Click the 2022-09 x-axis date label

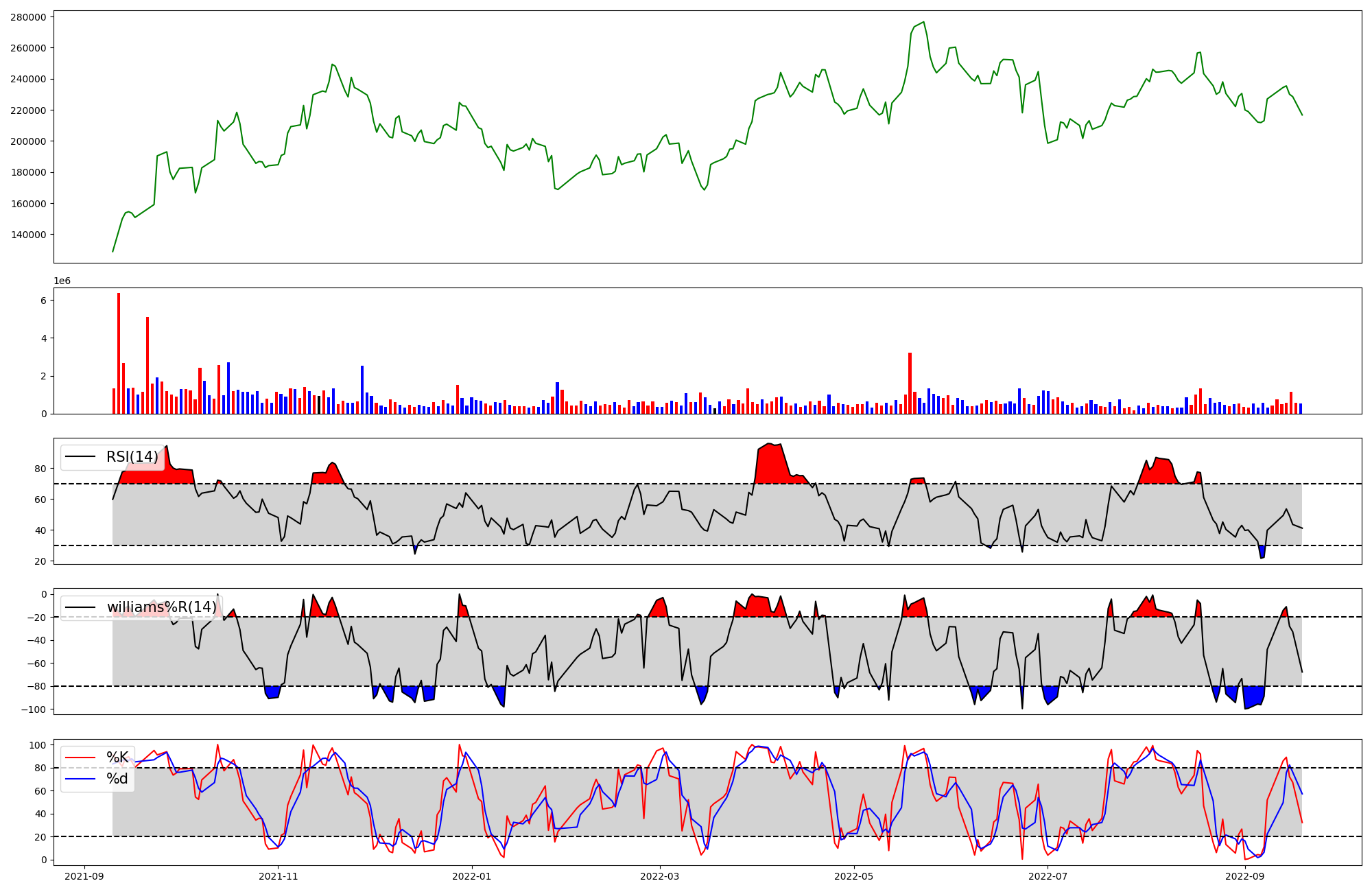tap(1245, 876)
